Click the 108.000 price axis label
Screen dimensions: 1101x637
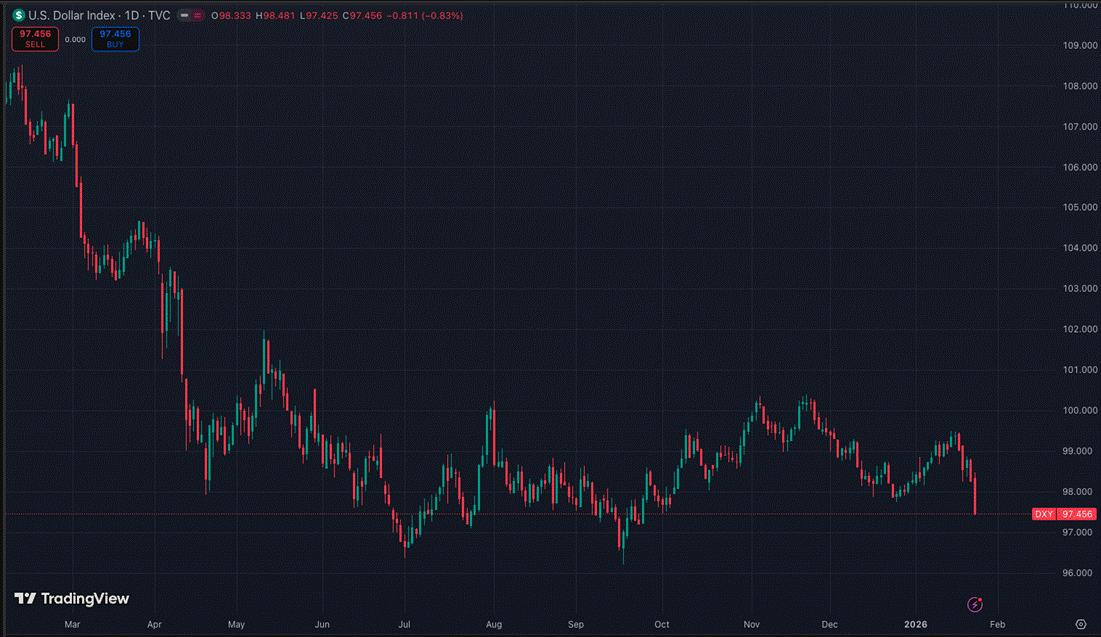[x=1080, y=86]
